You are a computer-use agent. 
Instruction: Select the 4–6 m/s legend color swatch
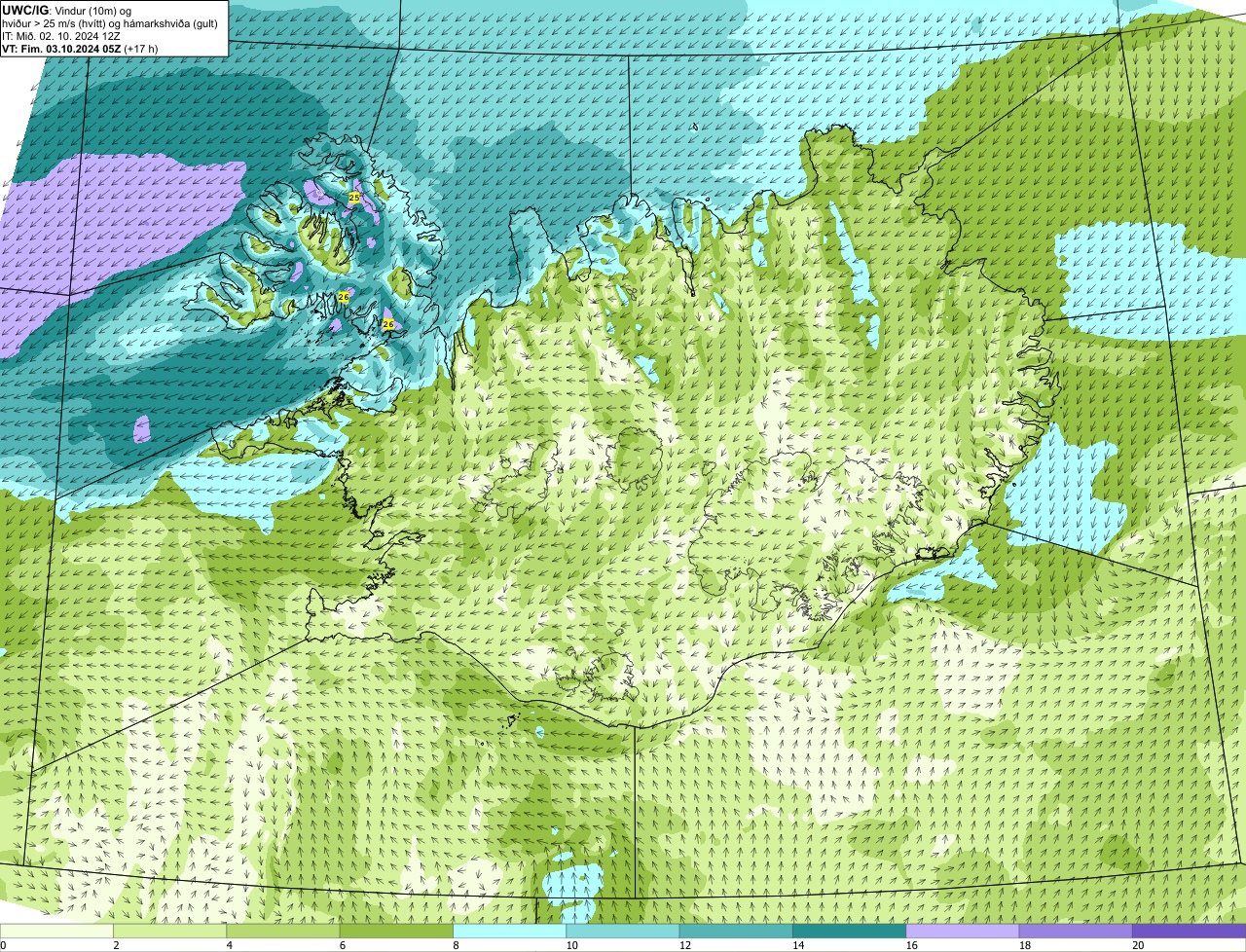point(283,931)
